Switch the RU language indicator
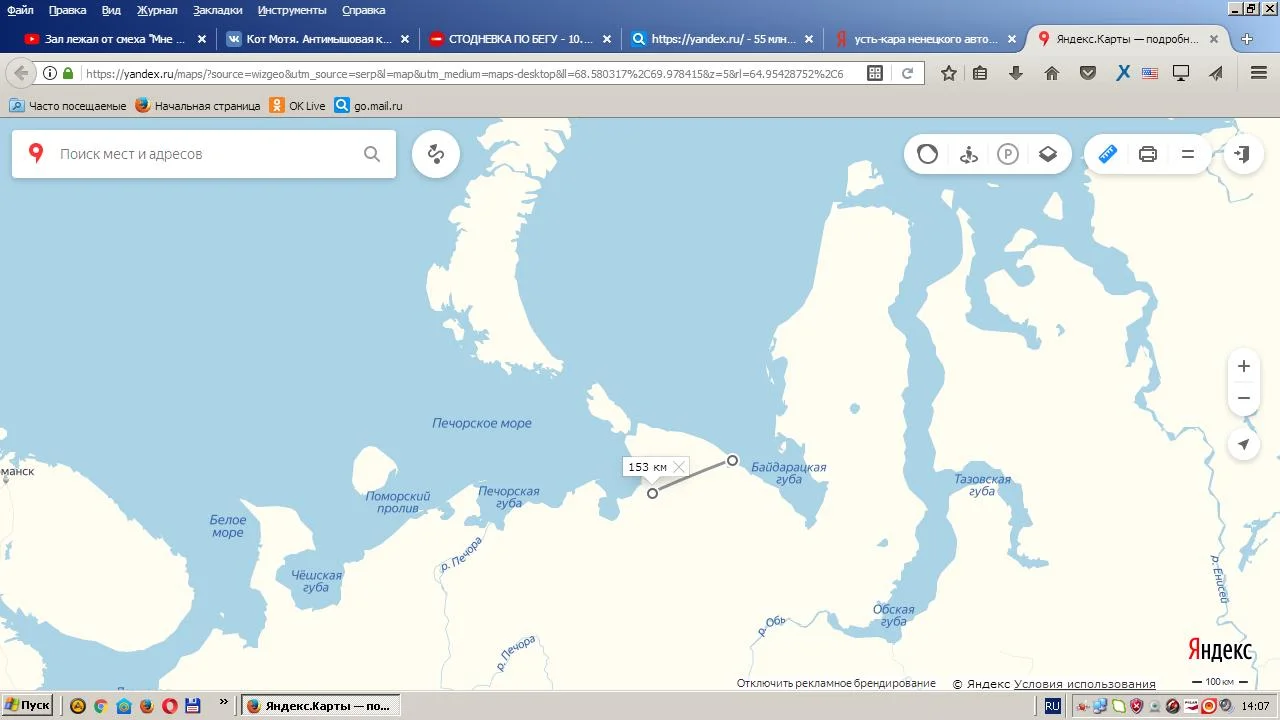The height and width of the screenshot is (720, 1280). tap(1052, 706)
